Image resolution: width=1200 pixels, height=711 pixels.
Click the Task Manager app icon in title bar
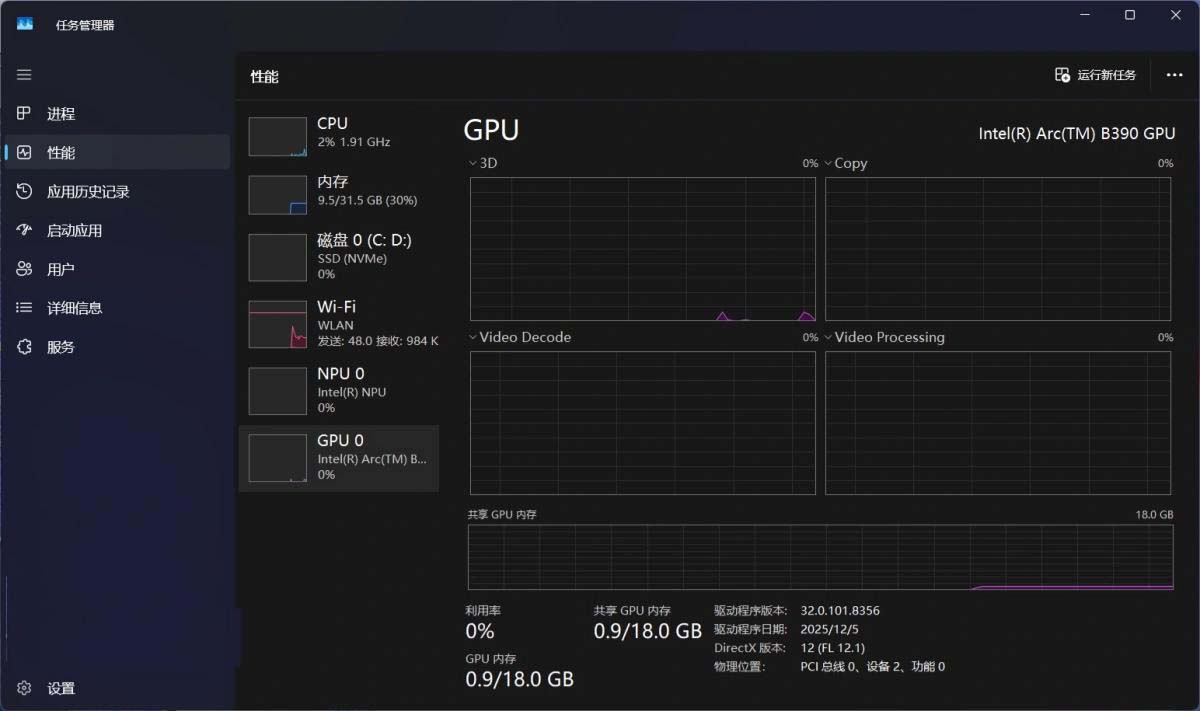25,24
